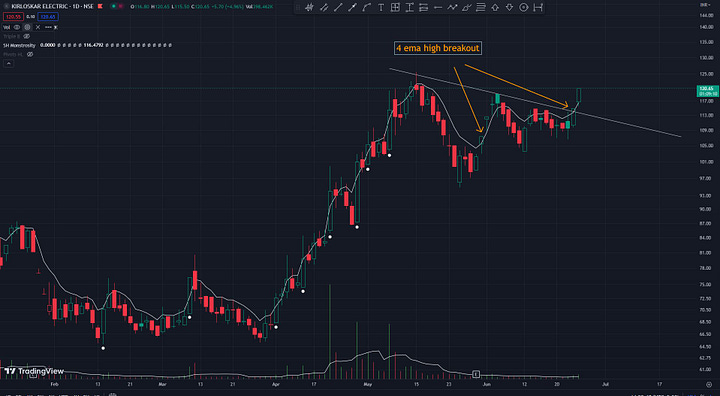
Task: Select the circle shape tool
Action: point(523,7)
